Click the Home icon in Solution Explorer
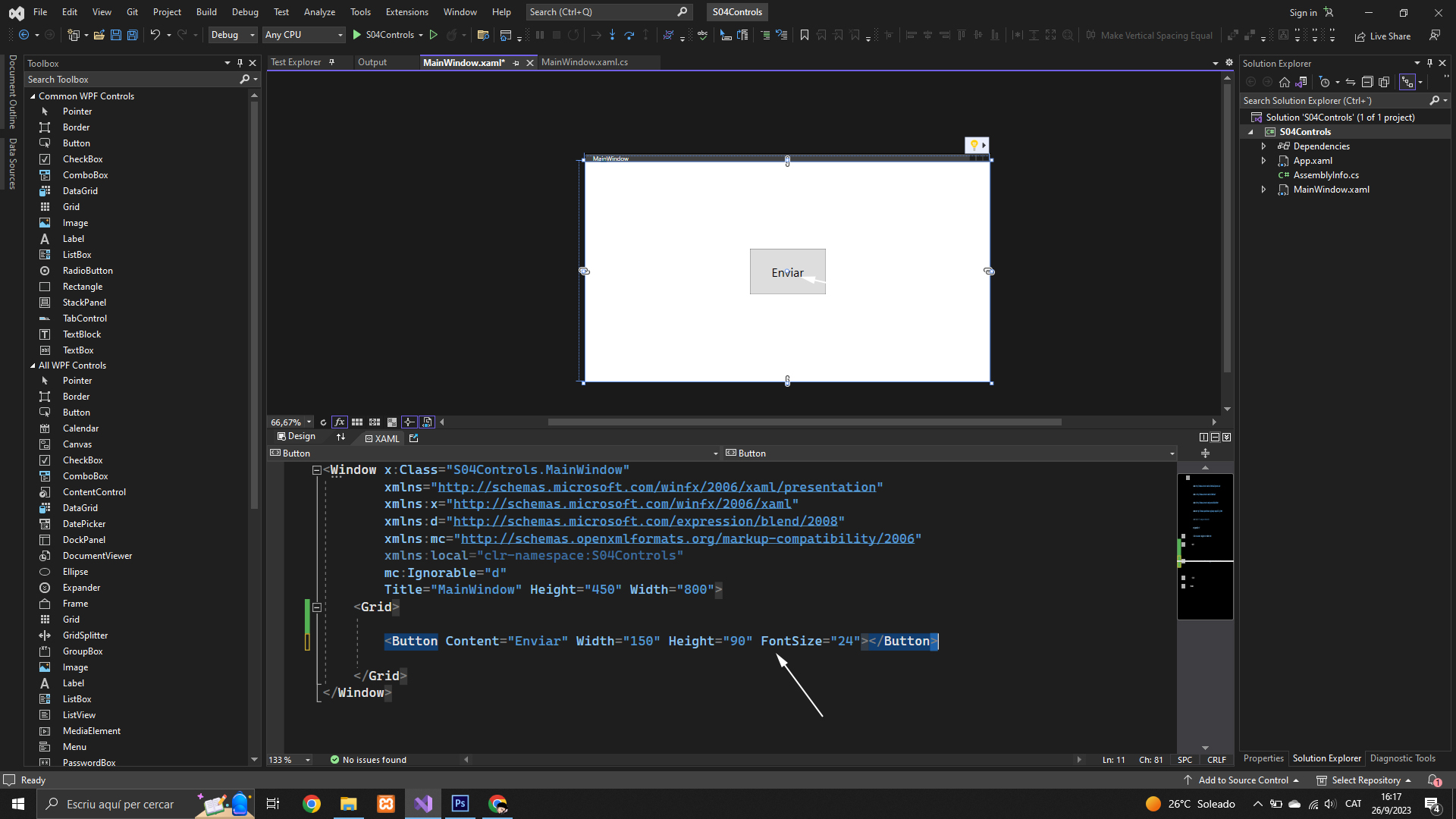The width and height of the screenshot is (1456, 819). click(x=1284, y=82)
